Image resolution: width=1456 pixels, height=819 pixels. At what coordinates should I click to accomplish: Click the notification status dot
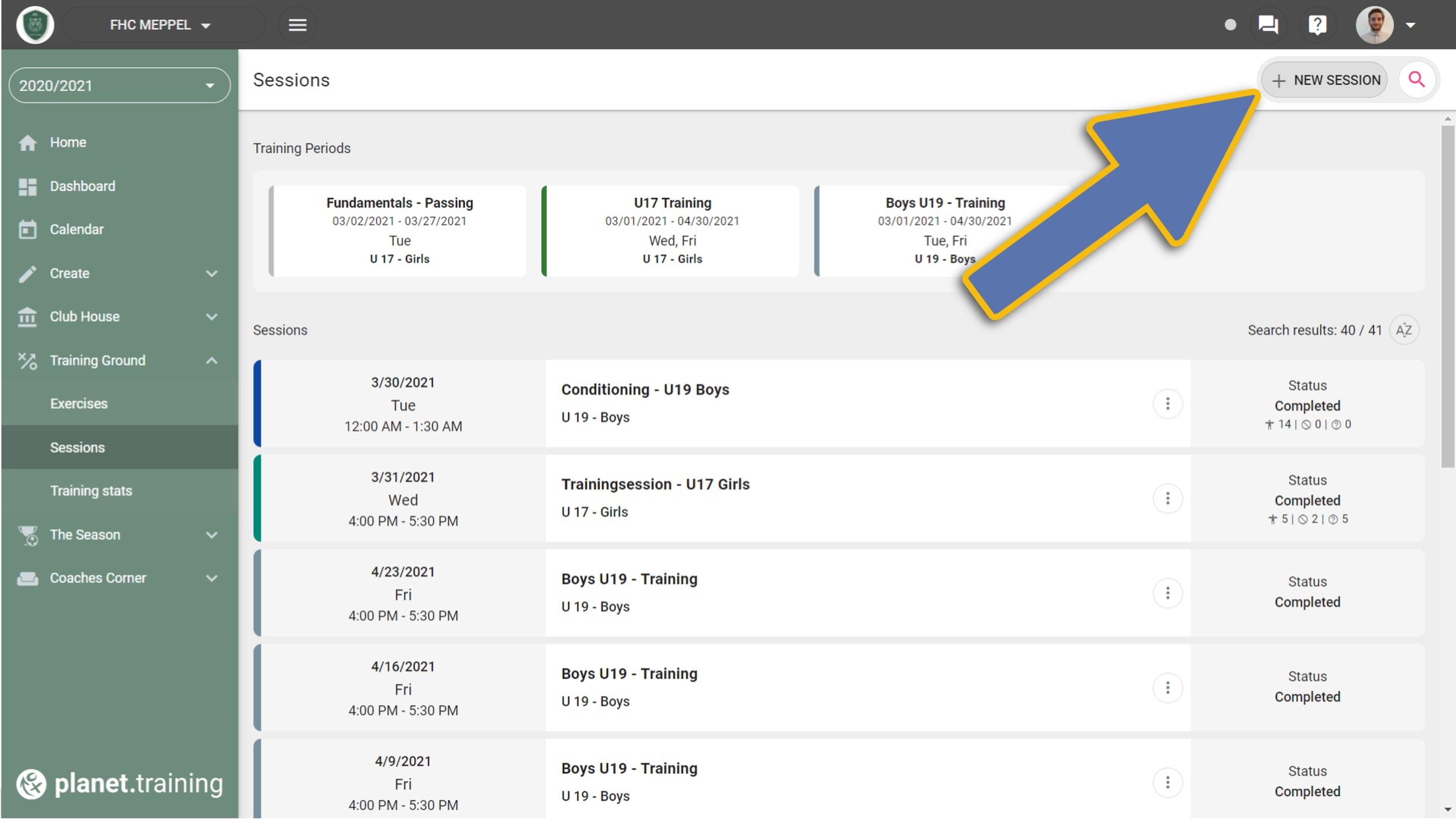[1230, 25]
